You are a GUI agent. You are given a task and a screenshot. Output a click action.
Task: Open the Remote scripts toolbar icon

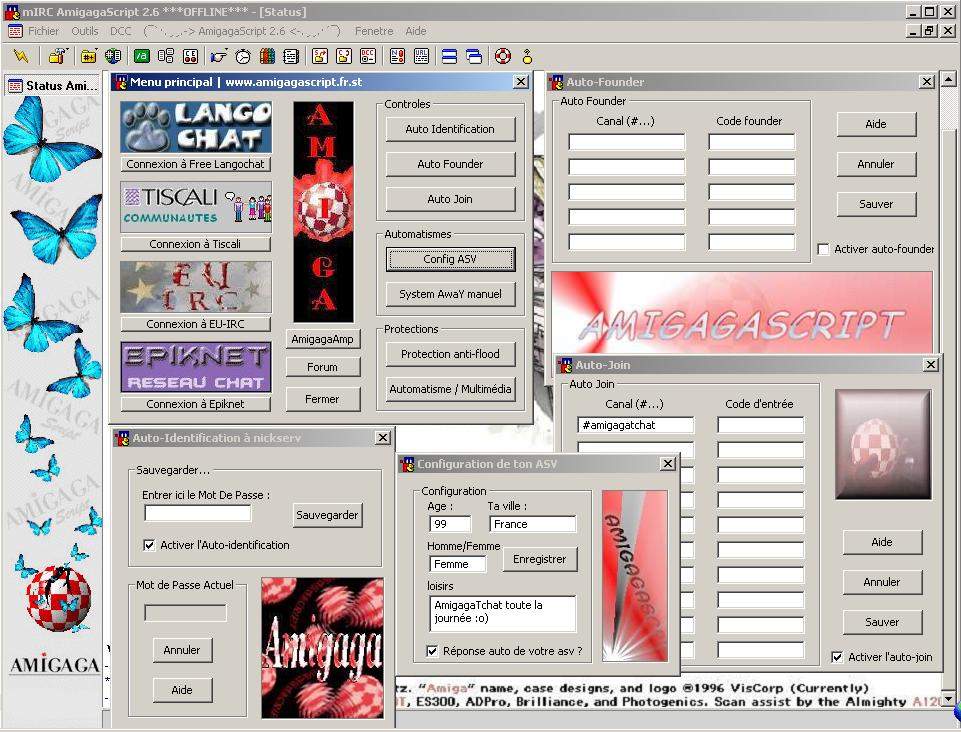click(190, 57)
